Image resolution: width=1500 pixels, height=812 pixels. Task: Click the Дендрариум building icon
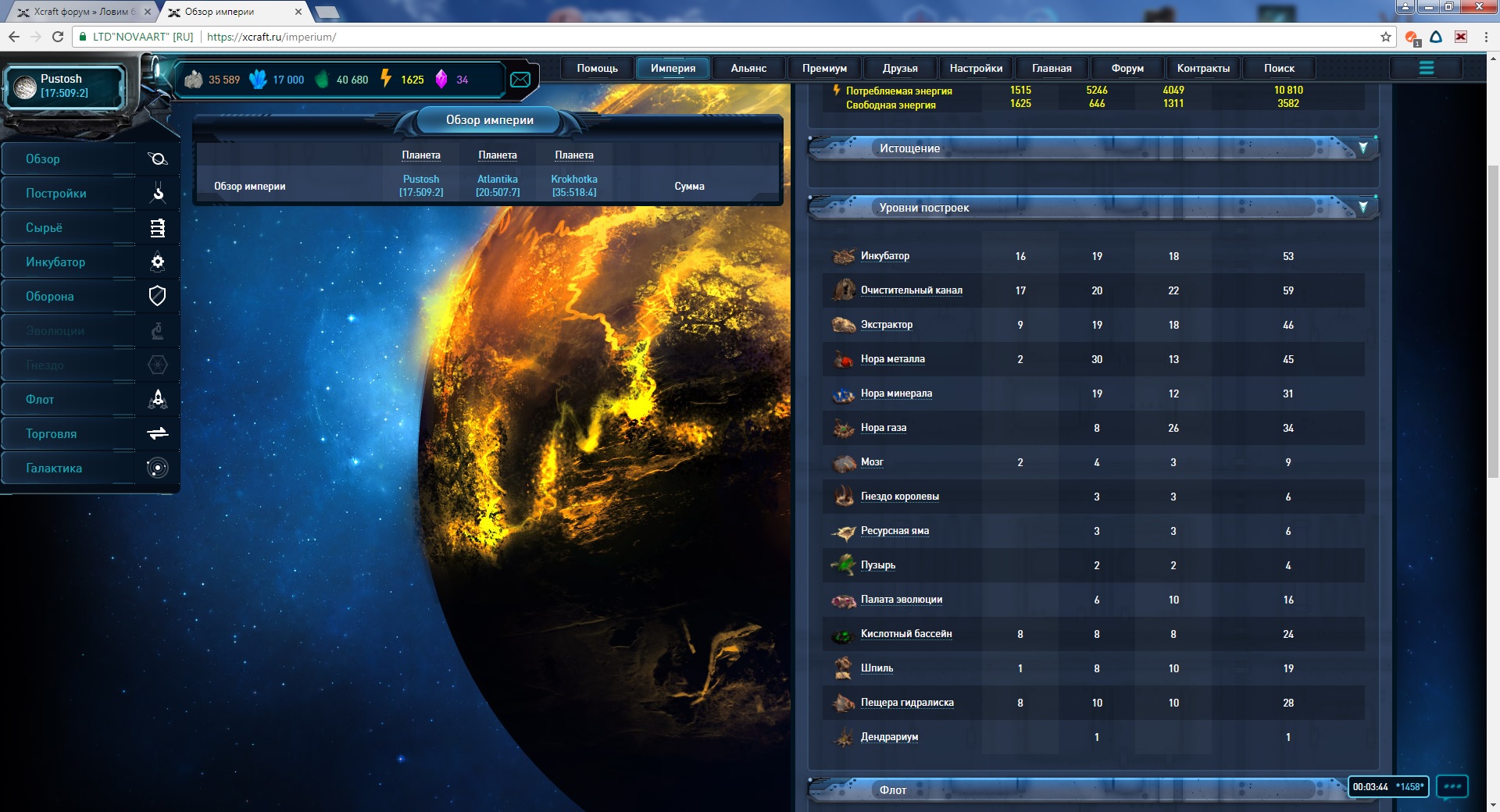[x=844, y=737]
